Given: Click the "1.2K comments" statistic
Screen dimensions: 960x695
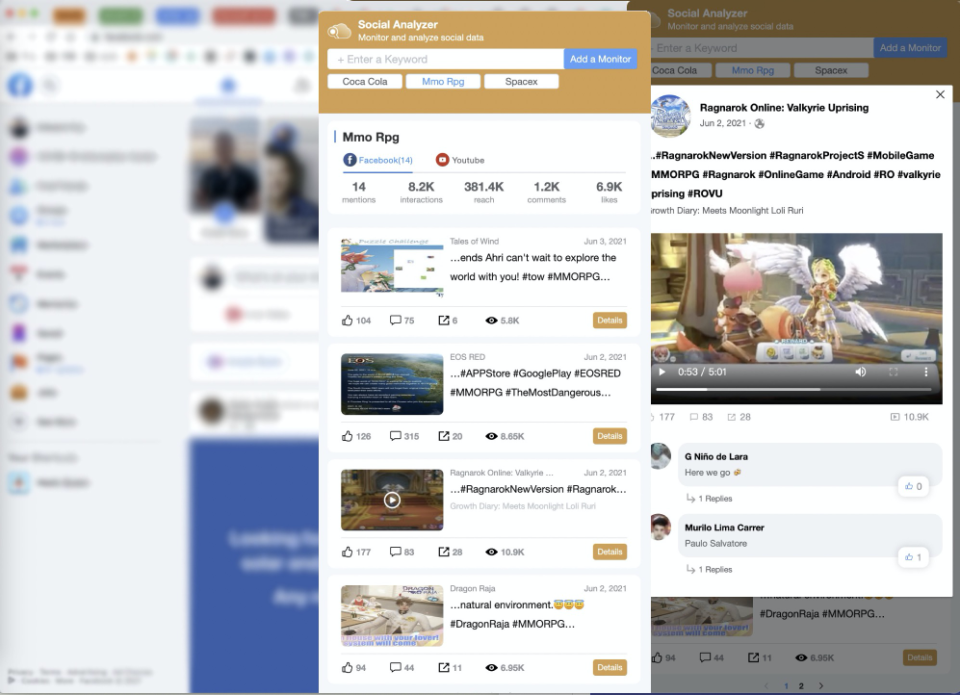Looking at the screenshot, I should (x=546, y=192).
